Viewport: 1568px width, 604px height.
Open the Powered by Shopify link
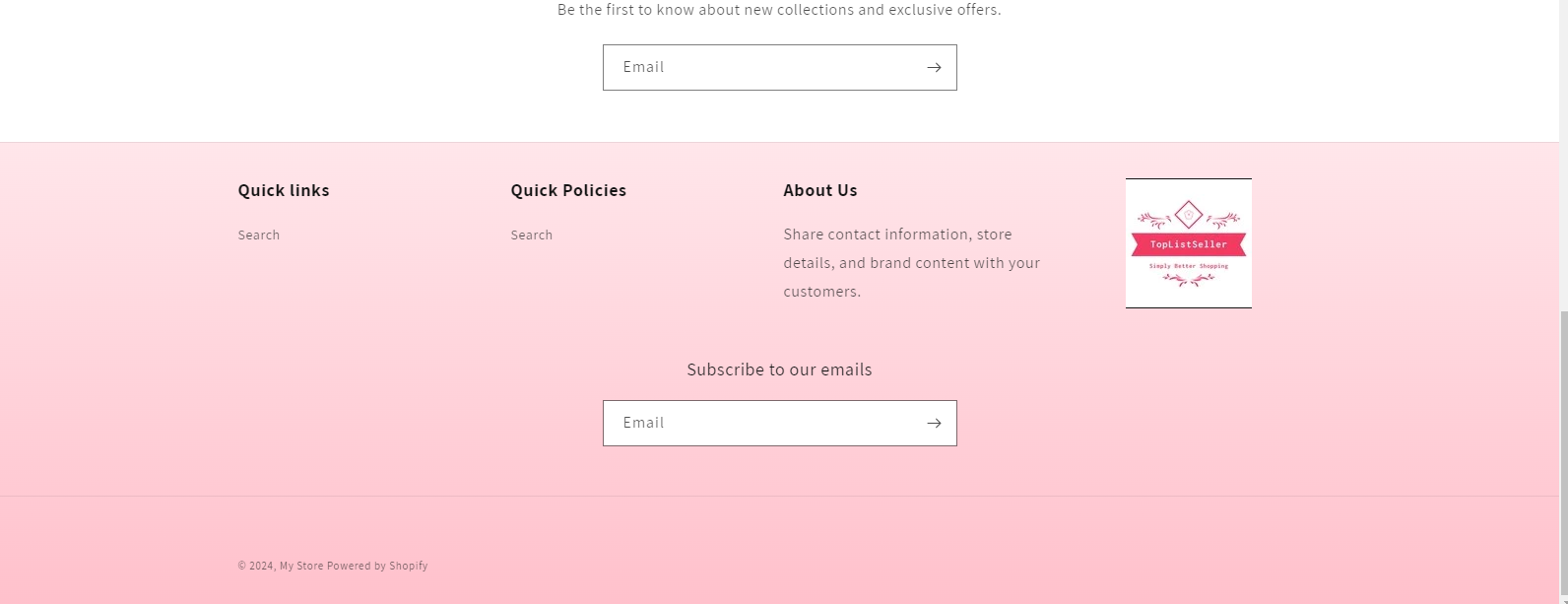click(x=377, y=566)
